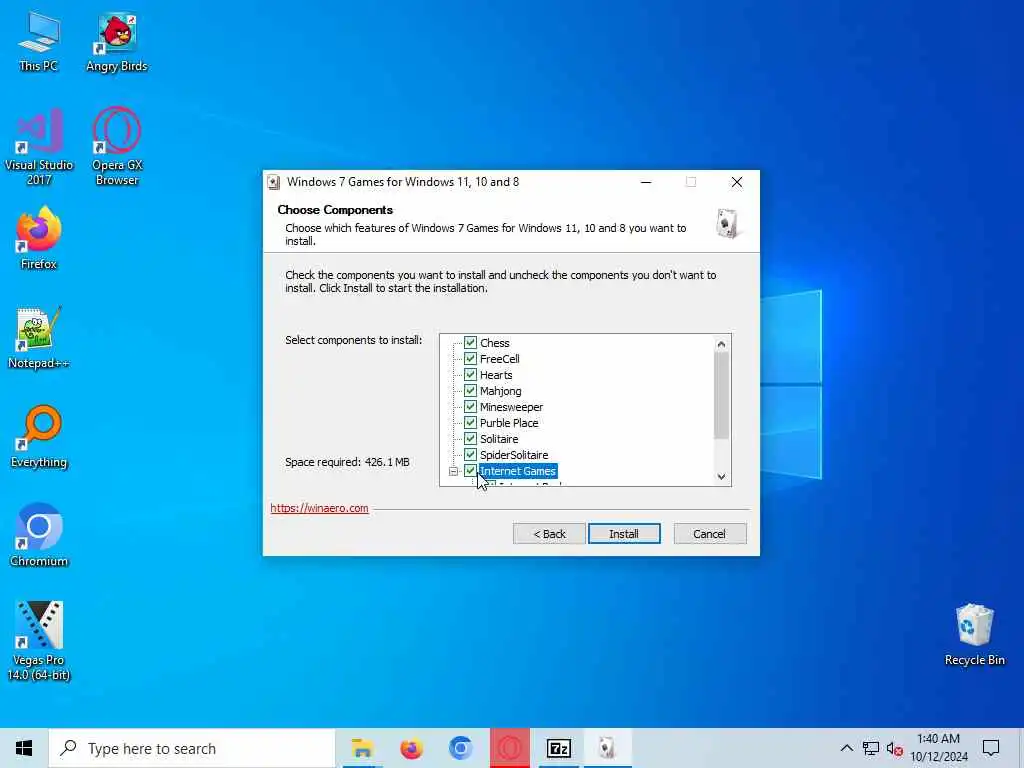1024x768 pixels.
Task: Cancel the installation
Action: point(710,534)
